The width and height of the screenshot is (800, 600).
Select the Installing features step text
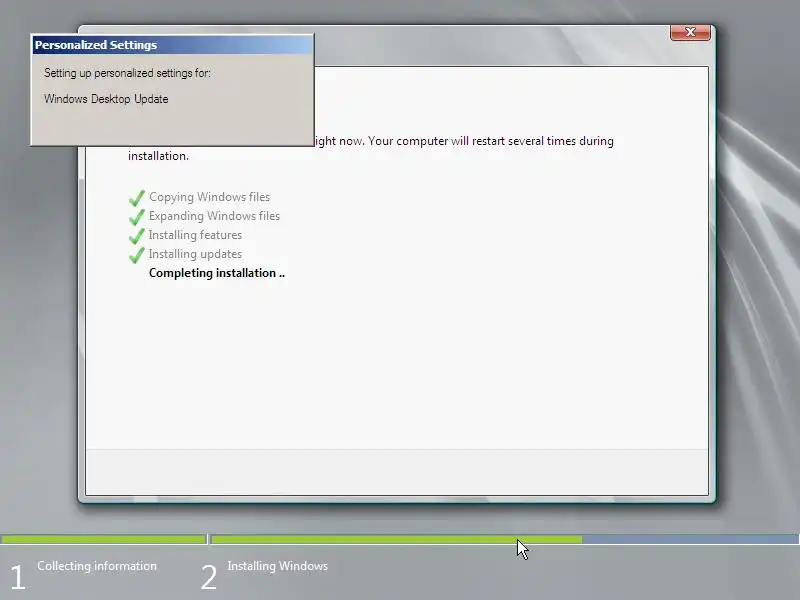(x=195, y=235)
